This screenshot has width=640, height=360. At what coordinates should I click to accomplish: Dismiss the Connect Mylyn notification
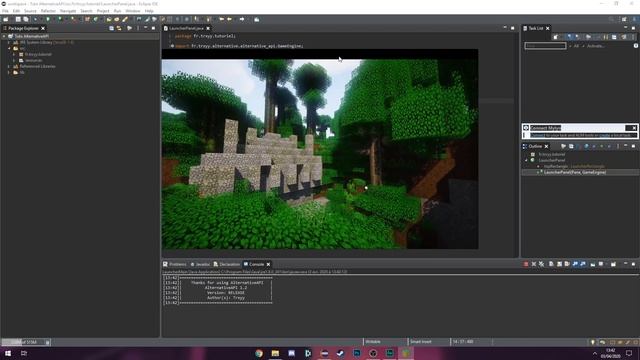(x=634, y=128)
